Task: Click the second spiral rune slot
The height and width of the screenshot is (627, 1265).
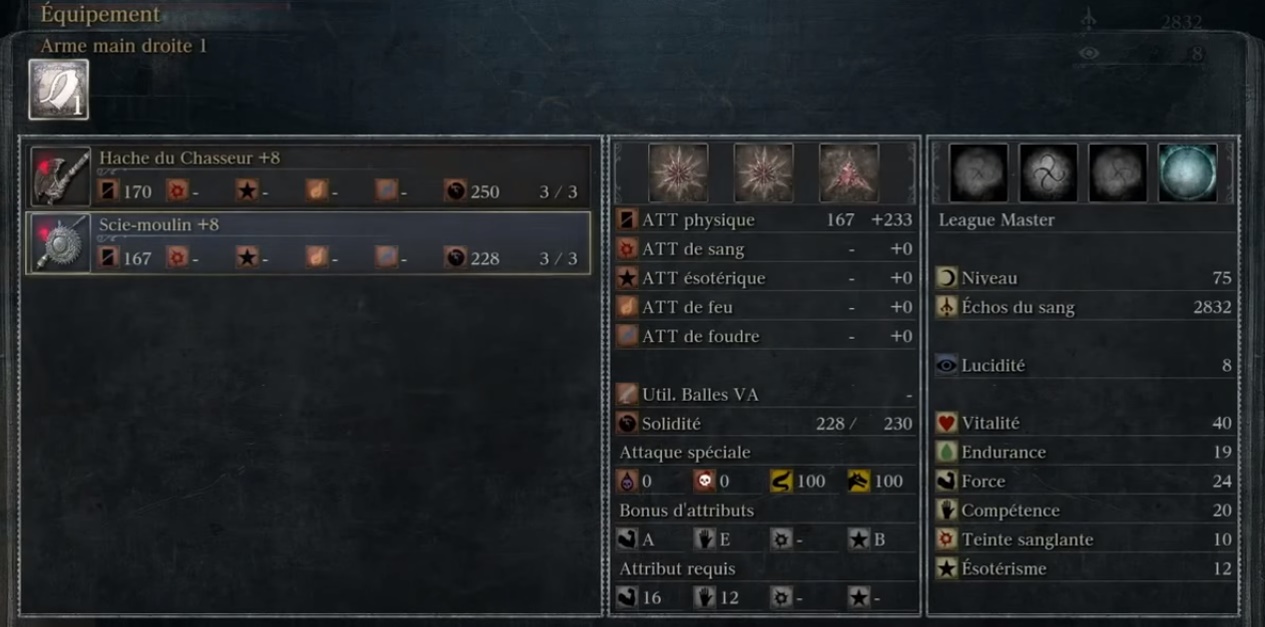Action: (1048, 173)
